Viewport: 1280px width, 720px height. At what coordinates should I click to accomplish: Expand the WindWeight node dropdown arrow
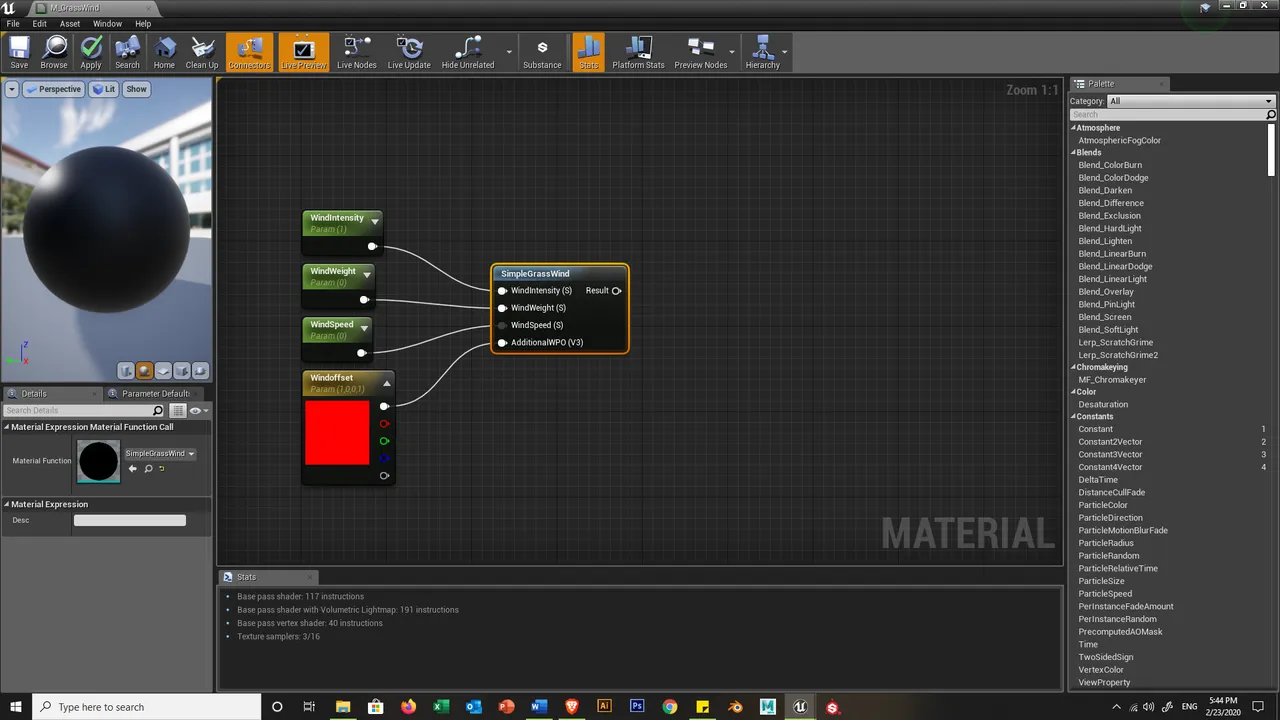coord(367,274)
